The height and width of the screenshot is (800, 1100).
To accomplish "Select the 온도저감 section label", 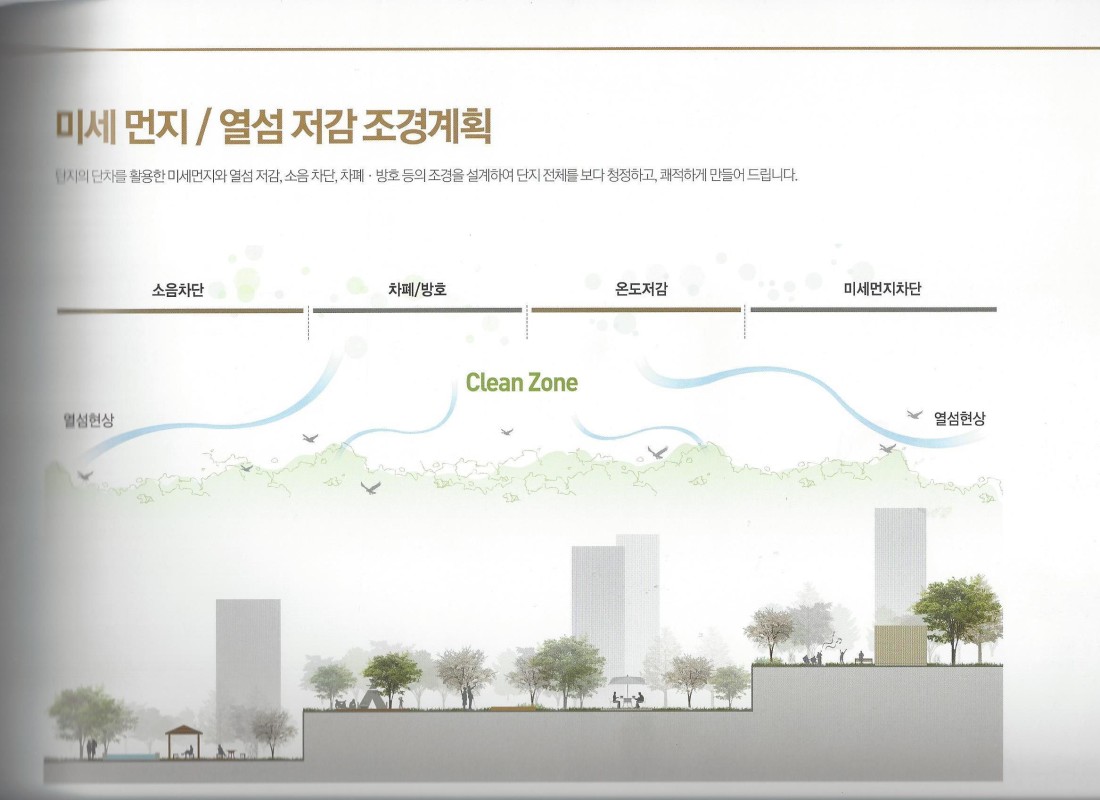I will (641, 288).
